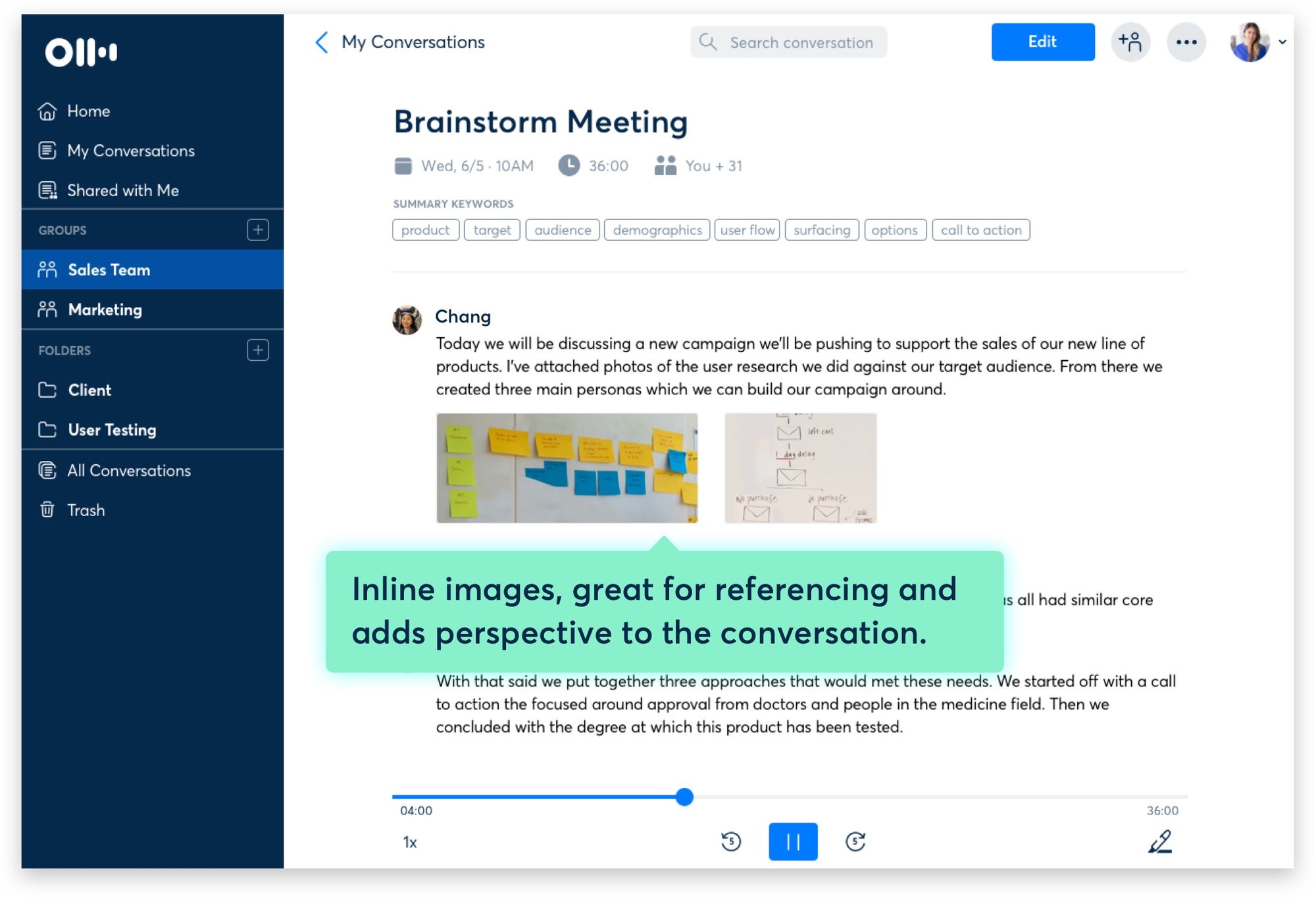
Task: Click the blue Edit button
Action: [x=1042, y=42]
